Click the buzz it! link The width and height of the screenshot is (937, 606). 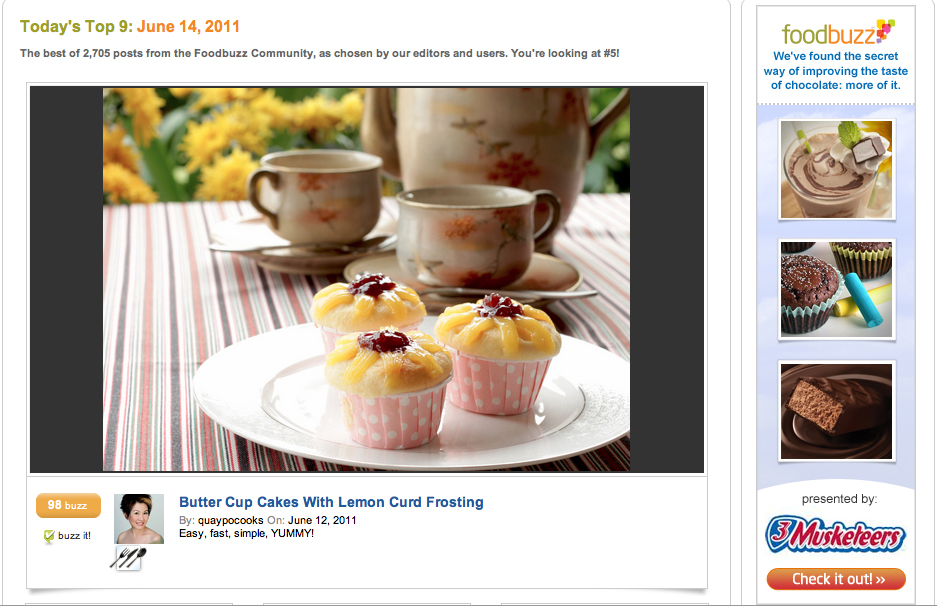pos(74,535)
